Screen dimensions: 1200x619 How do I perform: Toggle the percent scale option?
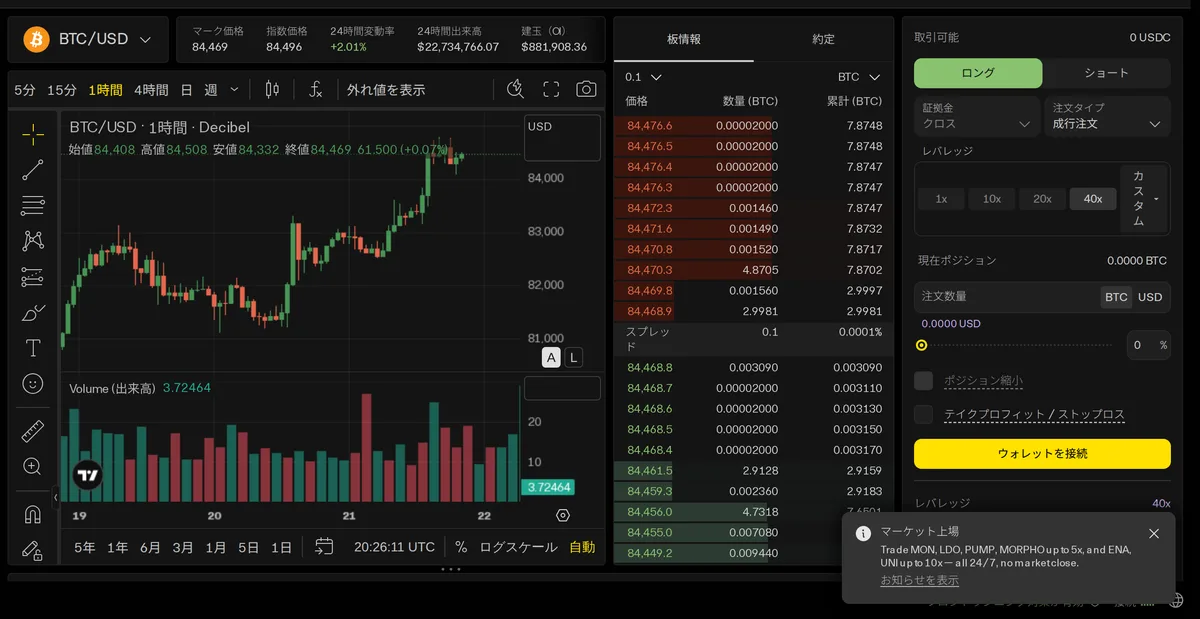[x=461, y=547]
